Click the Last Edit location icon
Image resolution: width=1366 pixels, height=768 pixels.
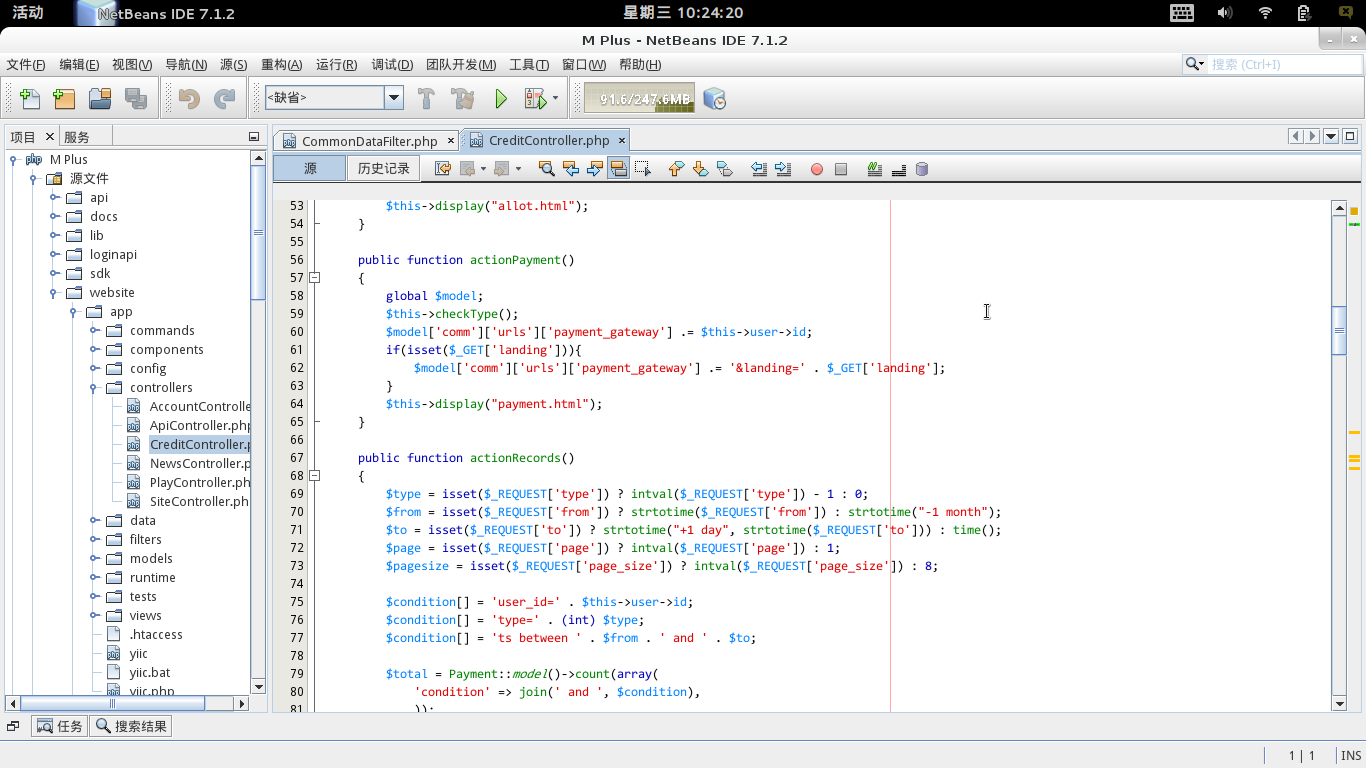click(443, 169)
